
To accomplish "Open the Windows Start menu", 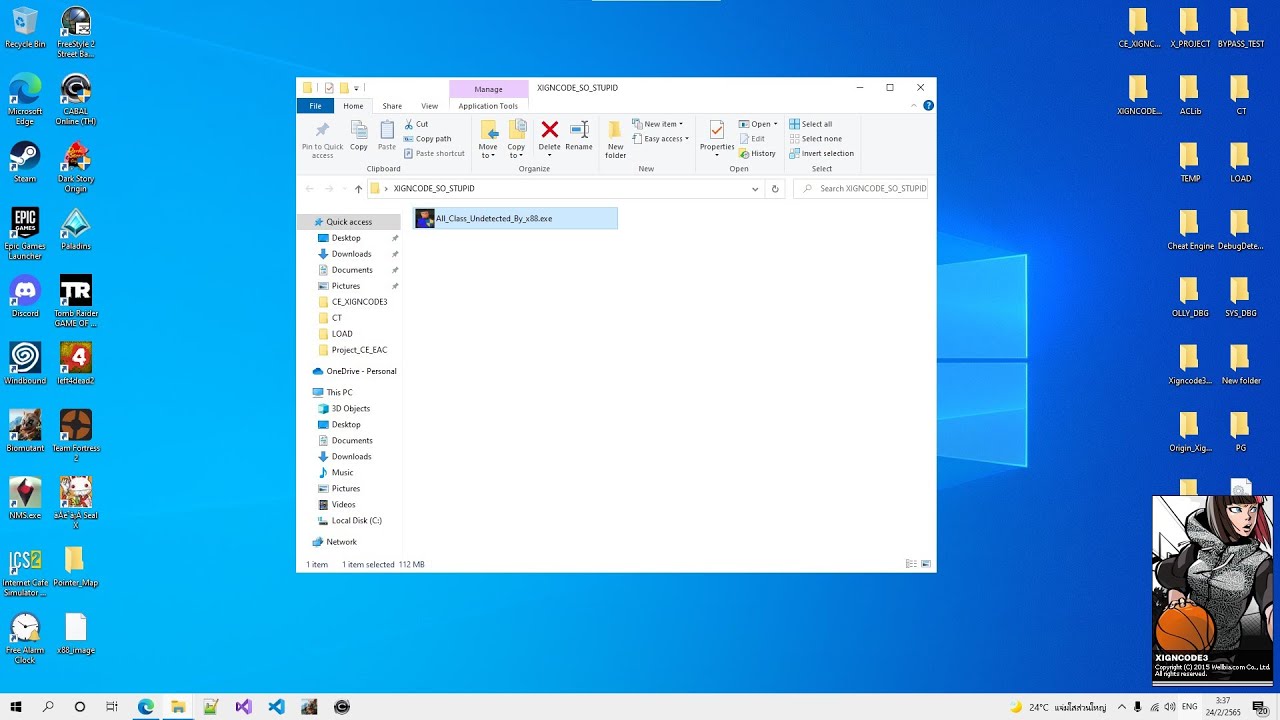I will point(16,707).
